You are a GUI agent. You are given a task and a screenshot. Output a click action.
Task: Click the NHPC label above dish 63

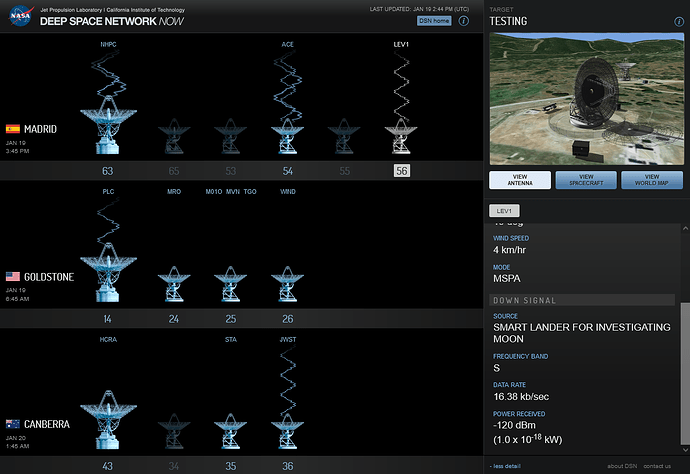point(108,44)
